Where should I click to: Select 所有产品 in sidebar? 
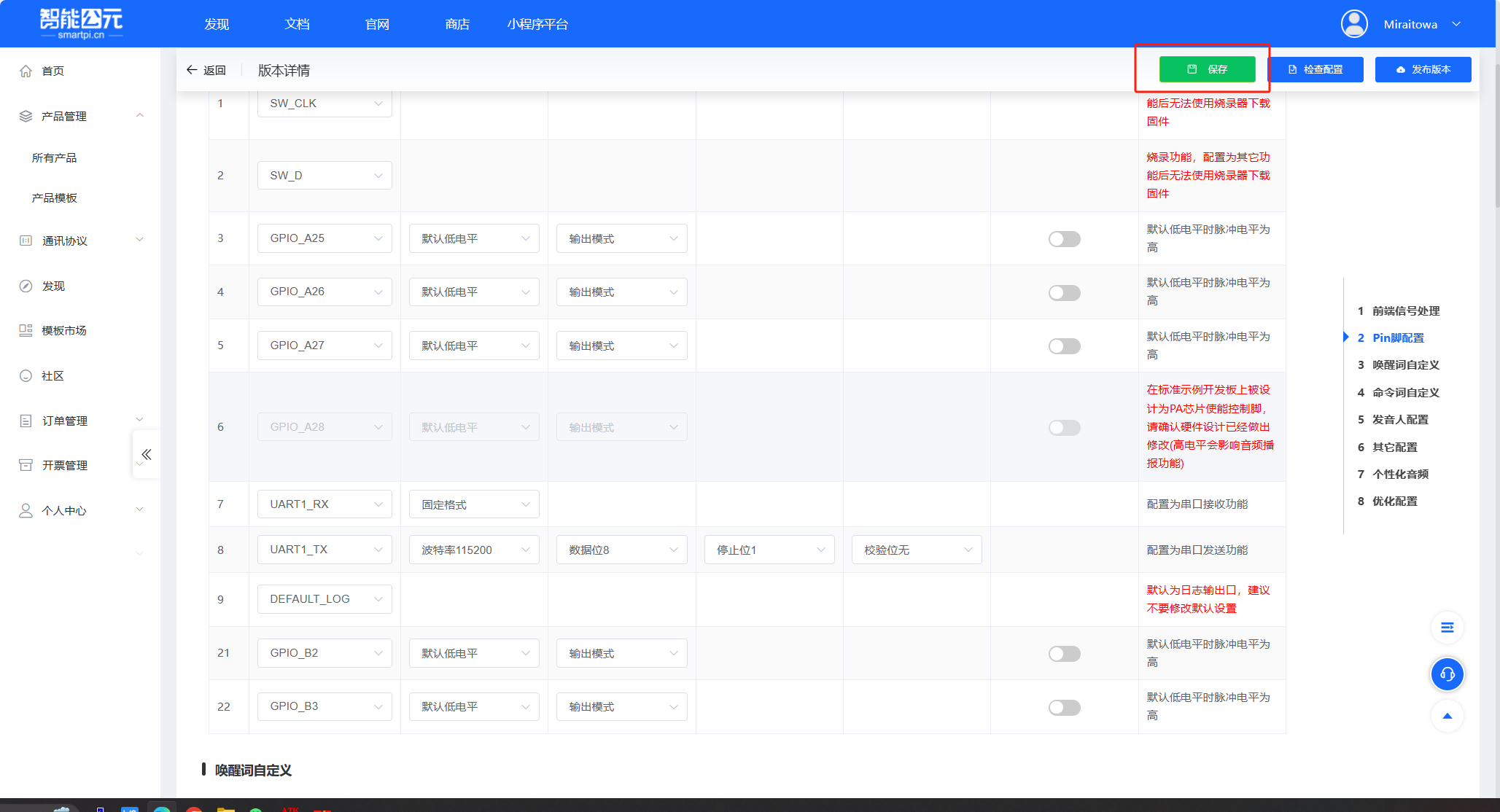55,157
